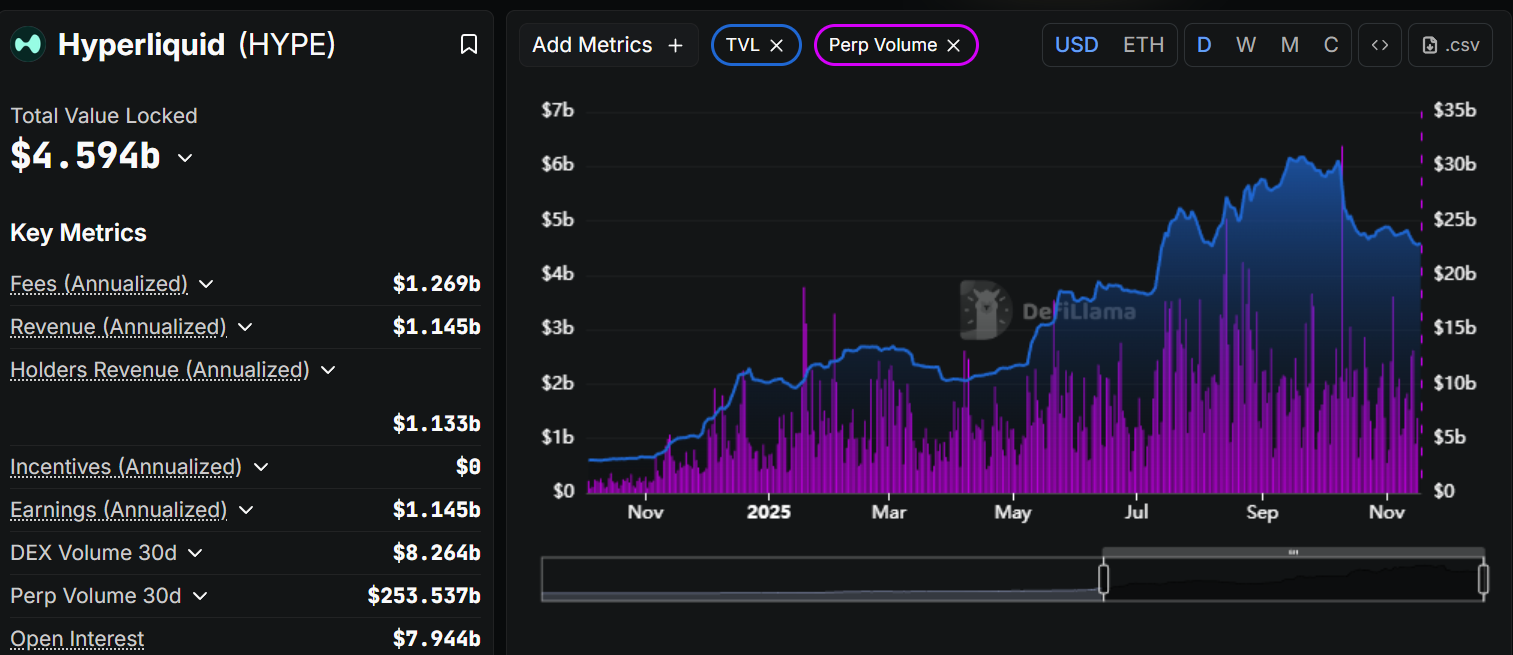This screenshot has height=655, width=1513.
Task: Remove the Perp Volume metric chip
Action: 953,45
